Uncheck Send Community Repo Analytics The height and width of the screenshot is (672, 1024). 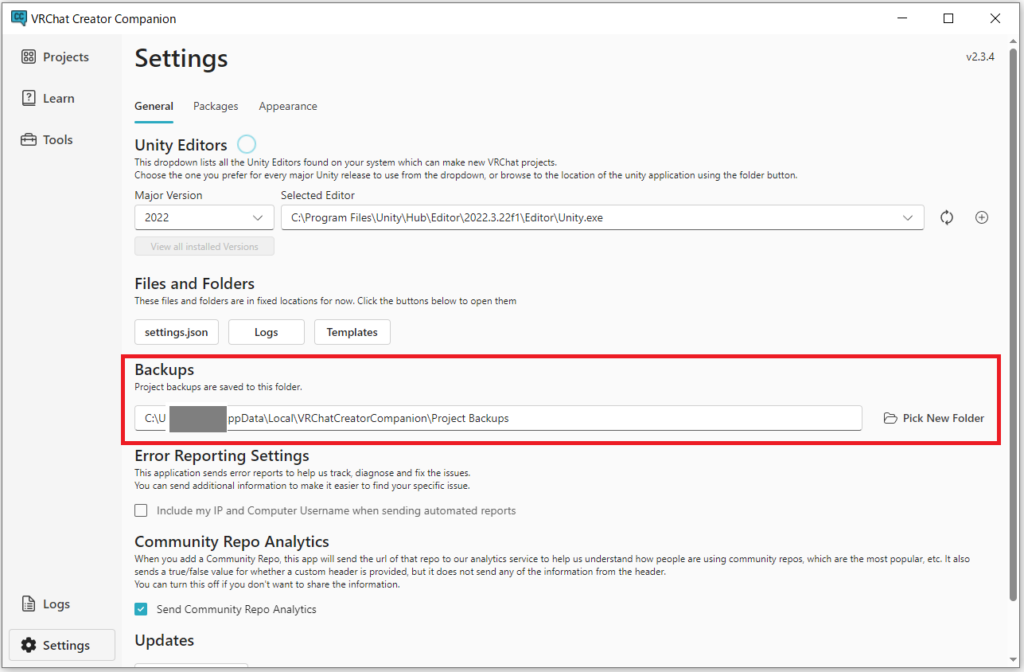point(141,609)
